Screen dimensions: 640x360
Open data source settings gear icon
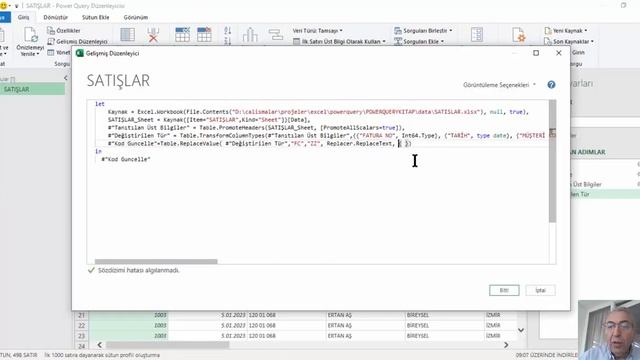click(519, 35)
